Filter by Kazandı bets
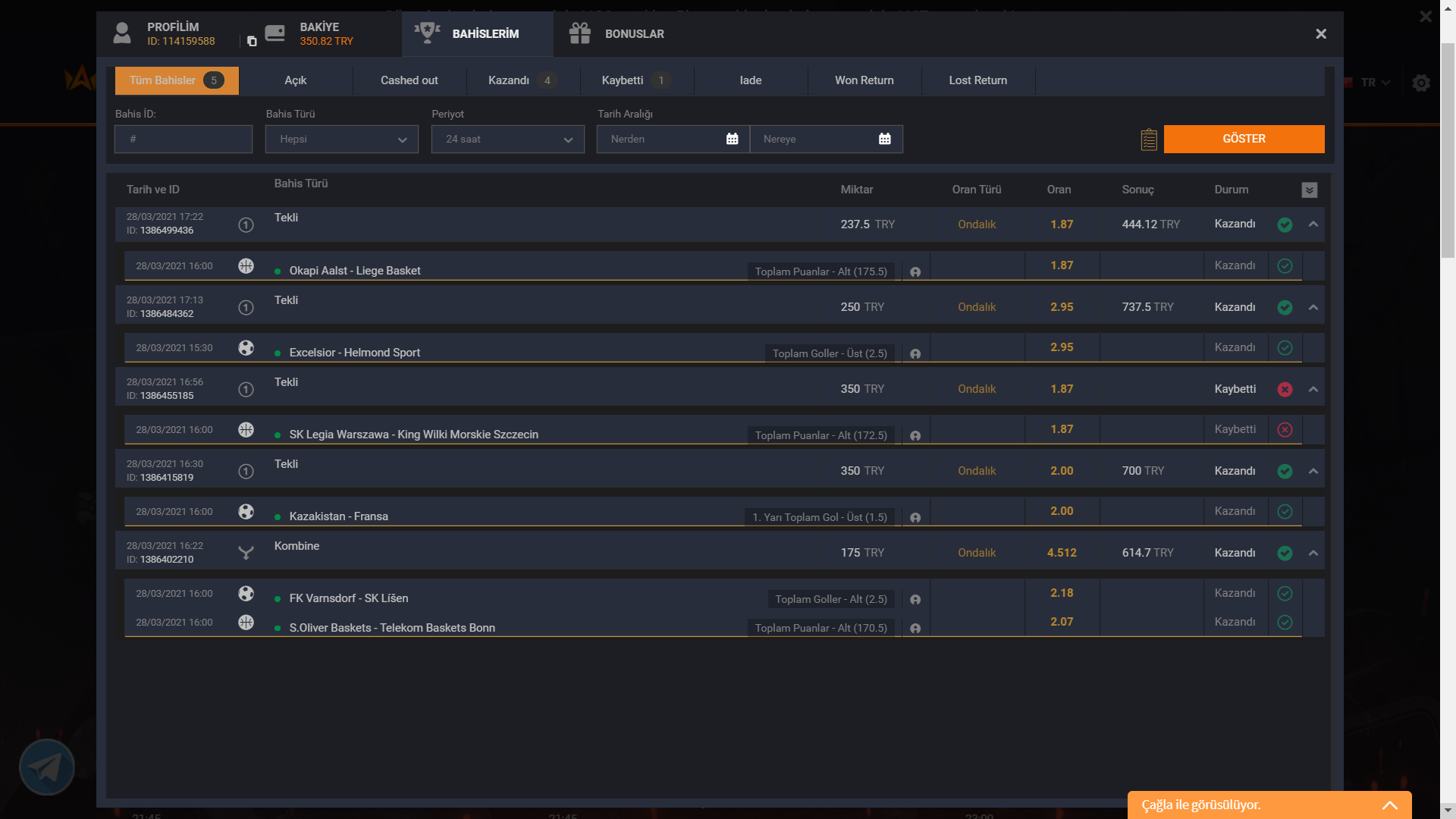Viewport: 1456px width, 819px height. 523,80
